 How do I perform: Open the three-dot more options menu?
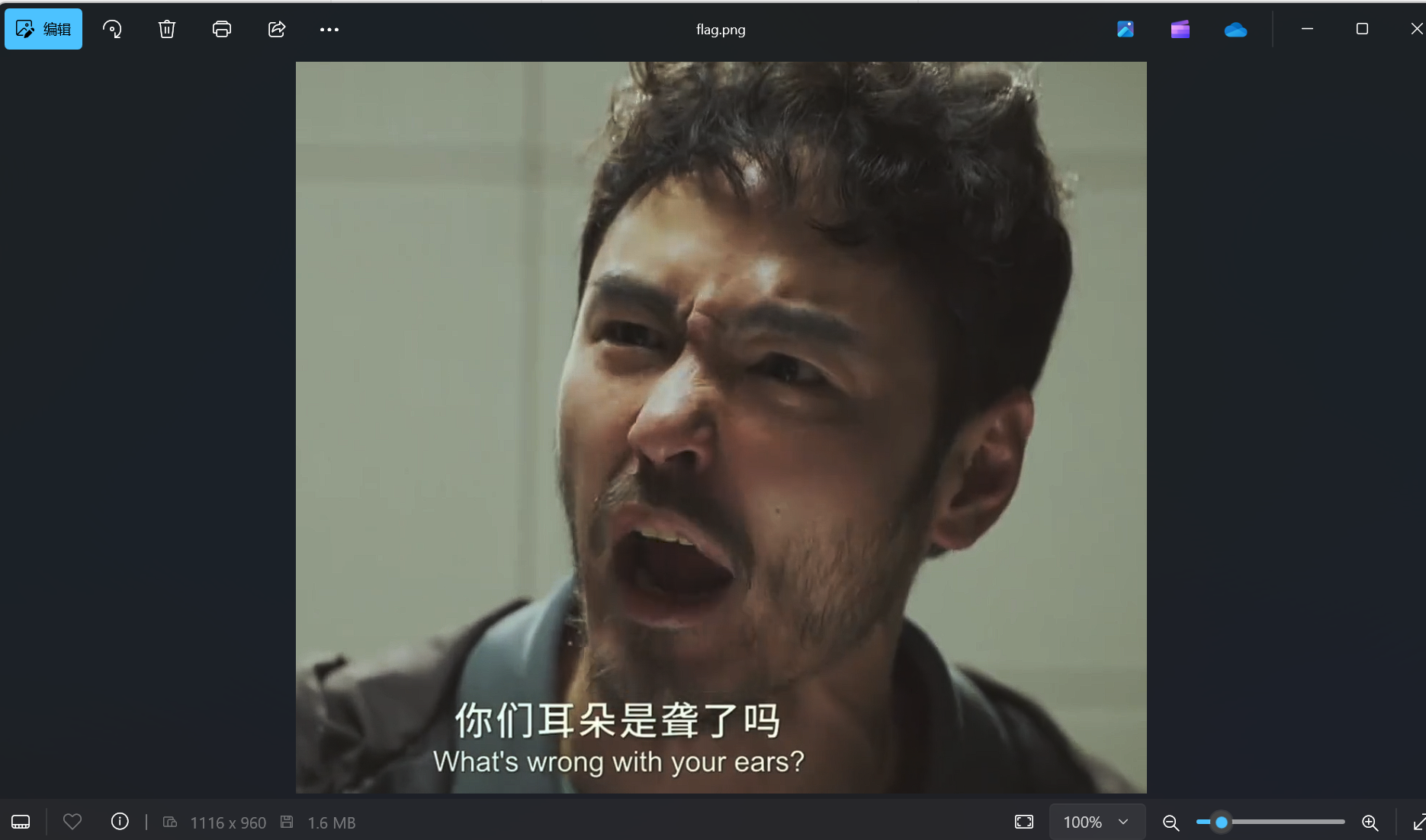tap(329, 30)
